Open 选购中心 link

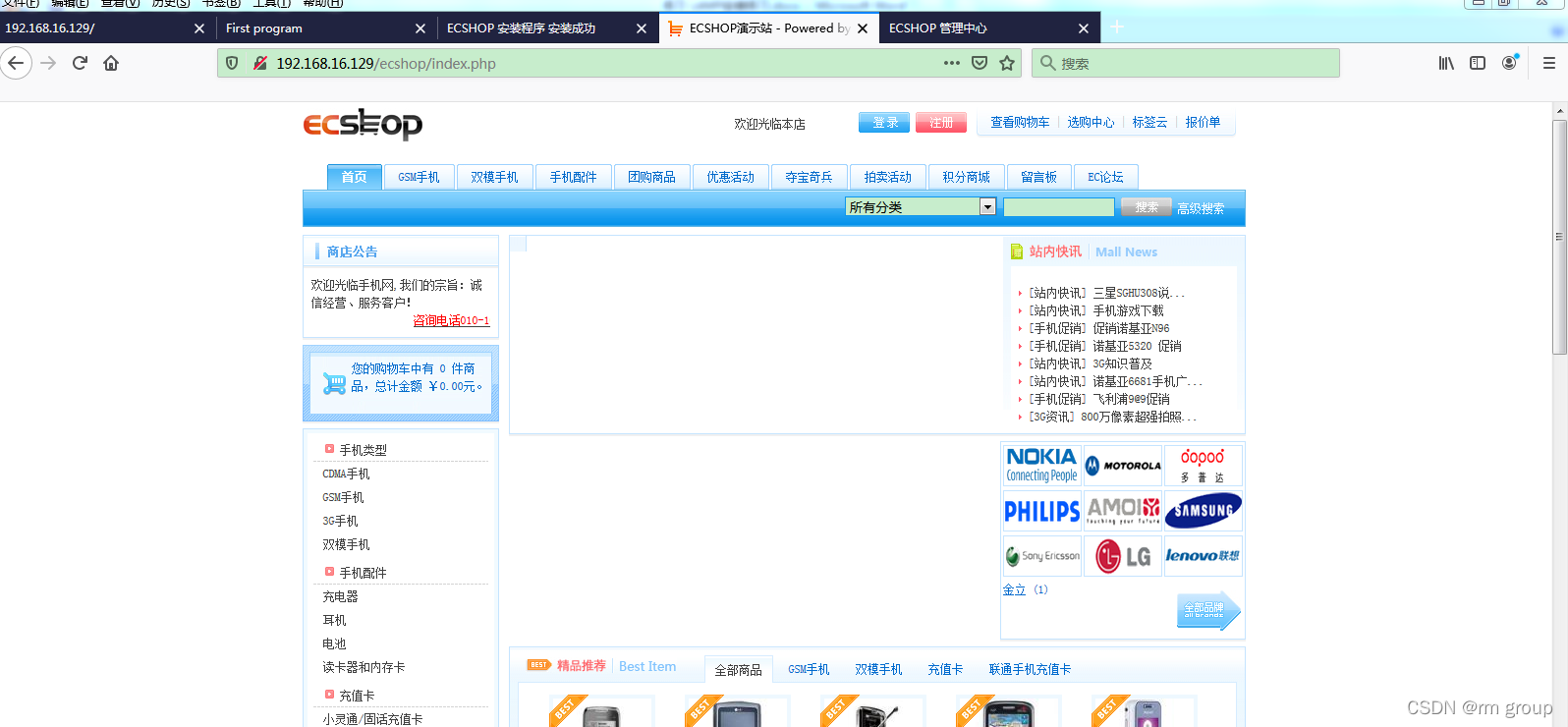(x=1091, y=122)
